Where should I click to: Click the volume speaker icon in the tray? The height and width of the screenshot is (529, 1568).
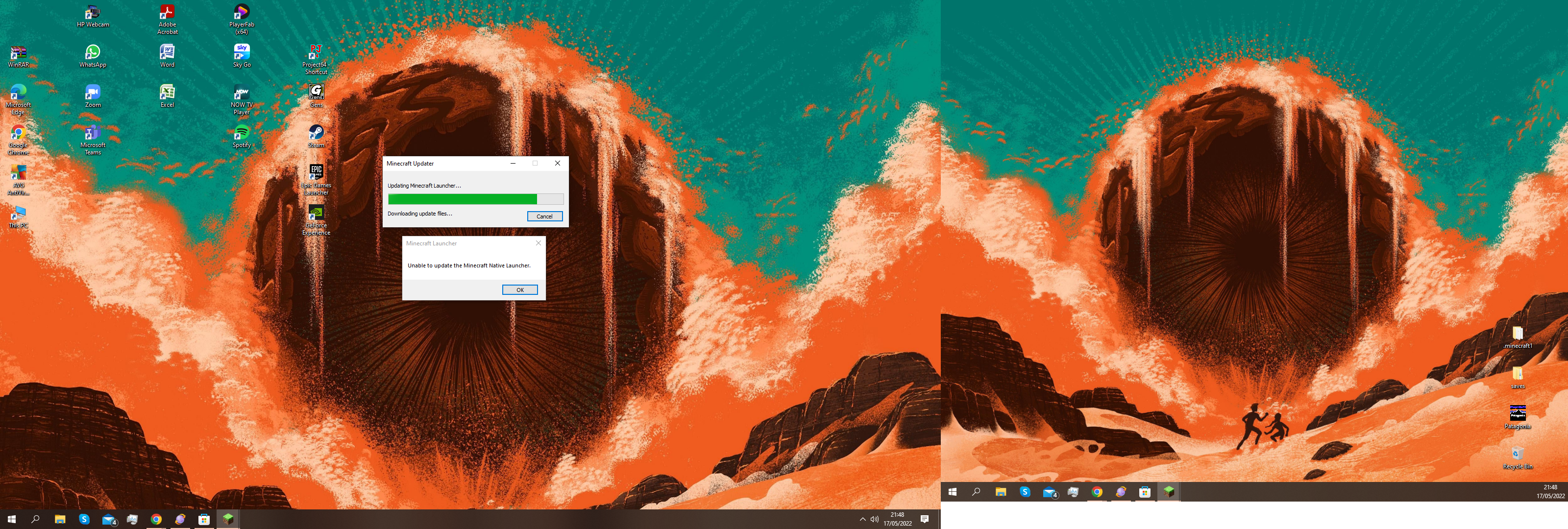(874, 519)
